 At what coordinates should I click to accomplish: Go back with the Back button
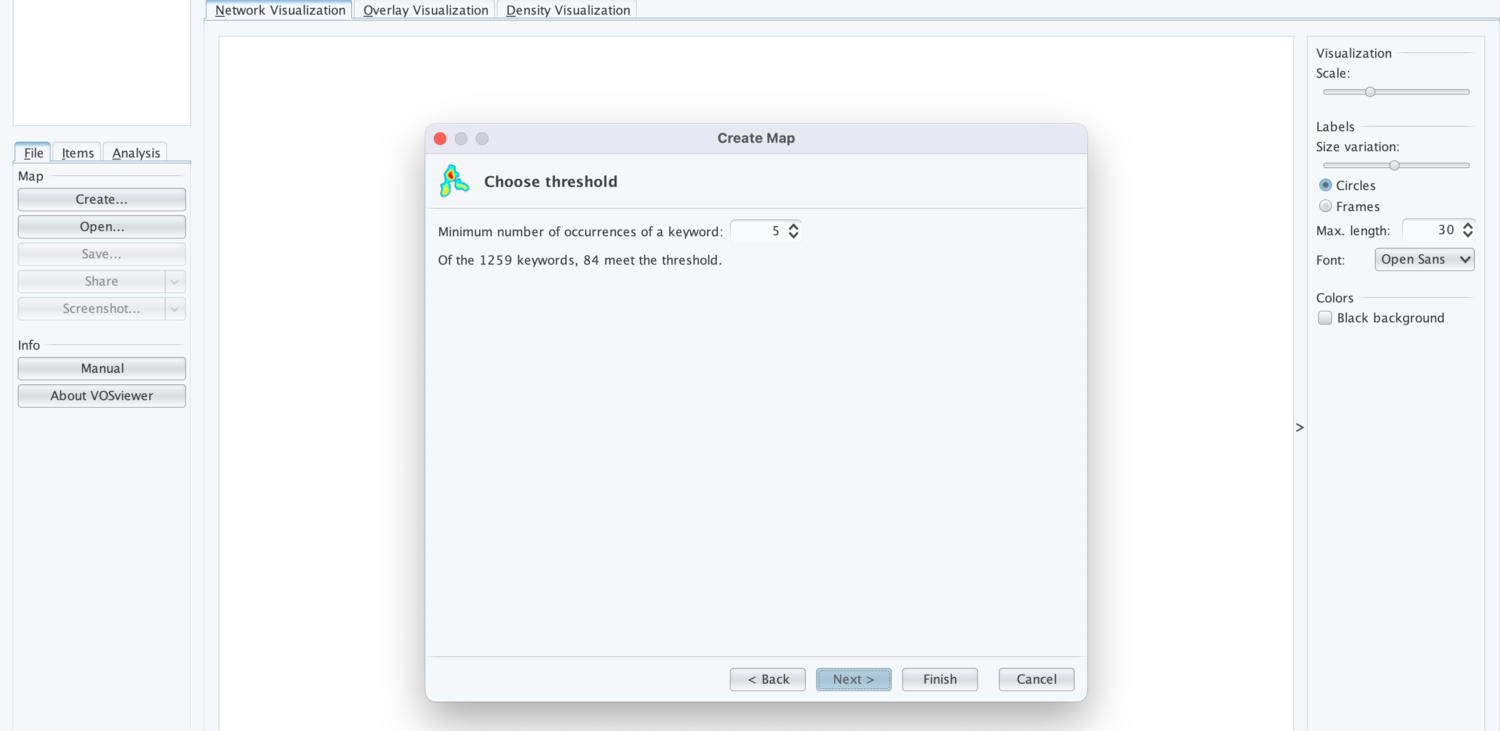[x=767, y=679]
